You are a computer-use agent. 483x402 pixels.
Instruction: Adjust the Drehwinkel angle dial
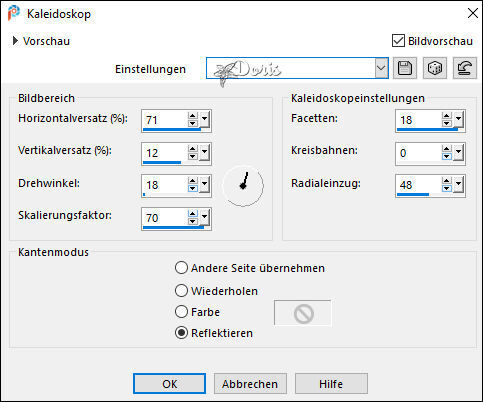(x=243, y=186)
